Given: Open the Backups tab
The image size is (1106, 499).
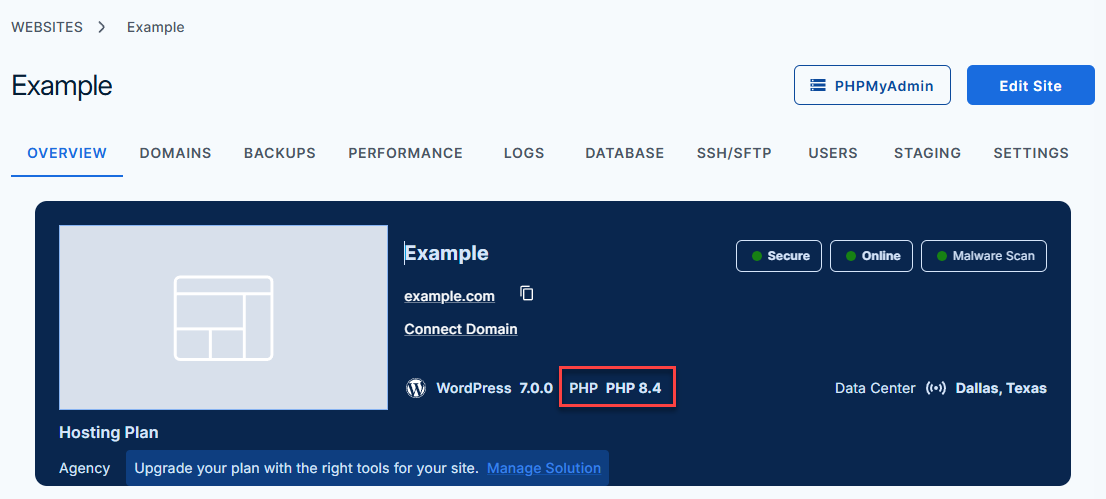Looking at the screenshot, I should [280, 153].
